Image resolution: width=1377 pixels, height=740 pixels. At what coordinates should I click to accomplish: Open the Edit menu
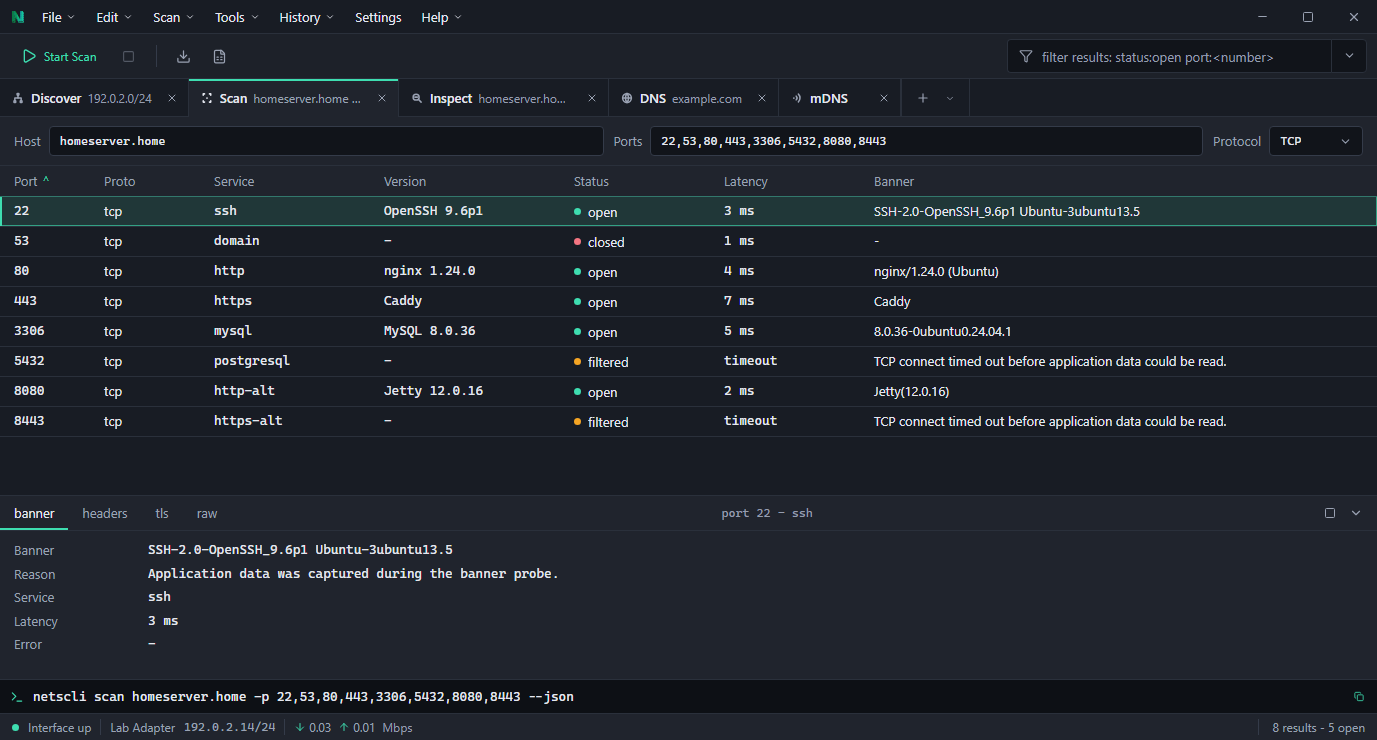pos(113,17)
